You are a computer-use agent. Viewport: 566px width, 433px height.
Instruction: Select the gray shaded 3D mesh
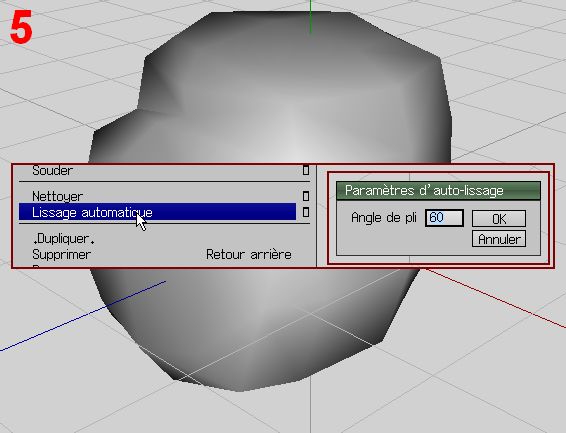(x=271, y=90)
